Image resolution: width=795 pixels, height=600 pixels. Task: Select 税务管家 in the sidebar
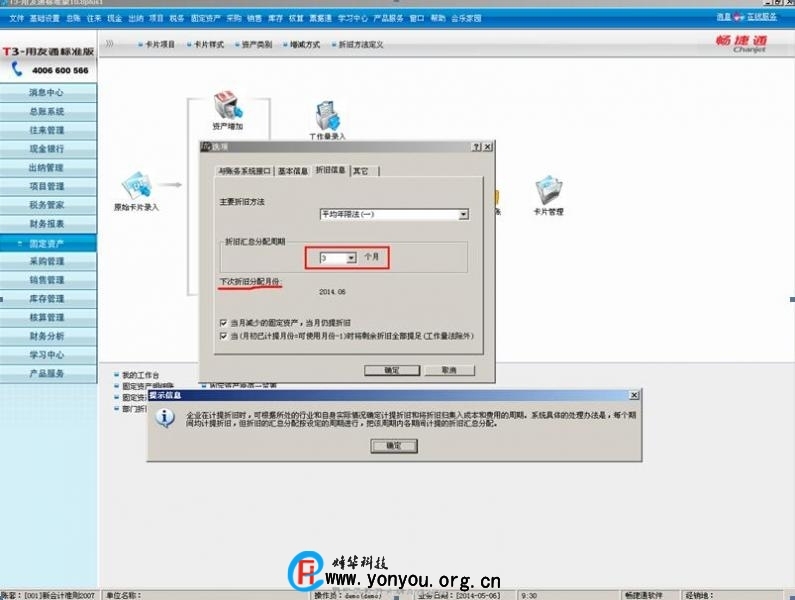point(48,205)
